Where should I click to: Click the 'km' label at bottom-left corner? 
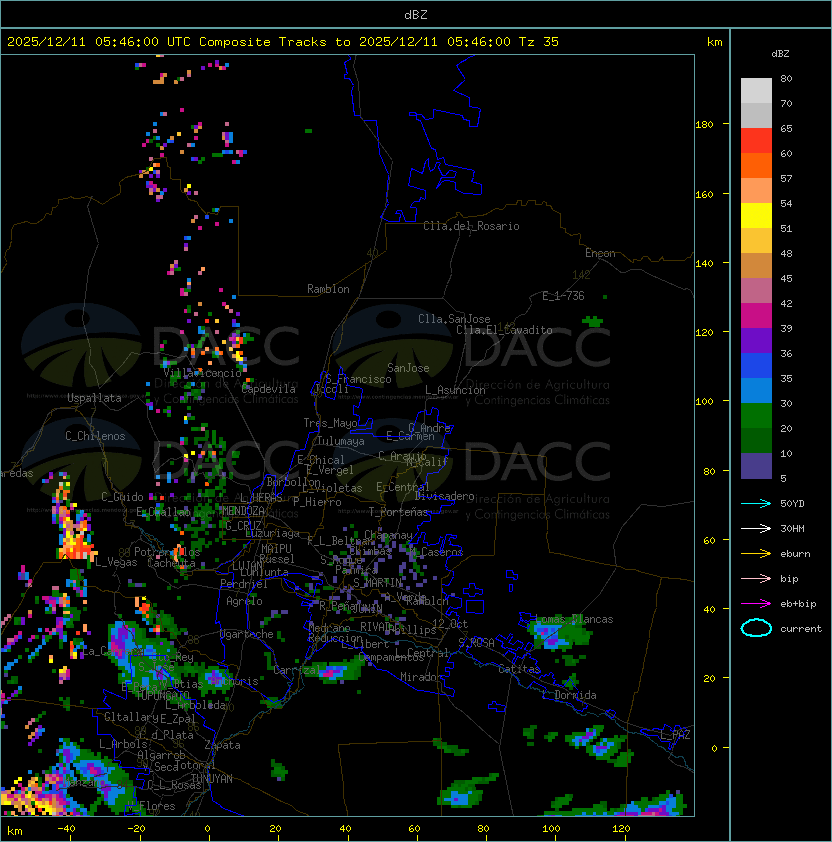tap(15, 831)
